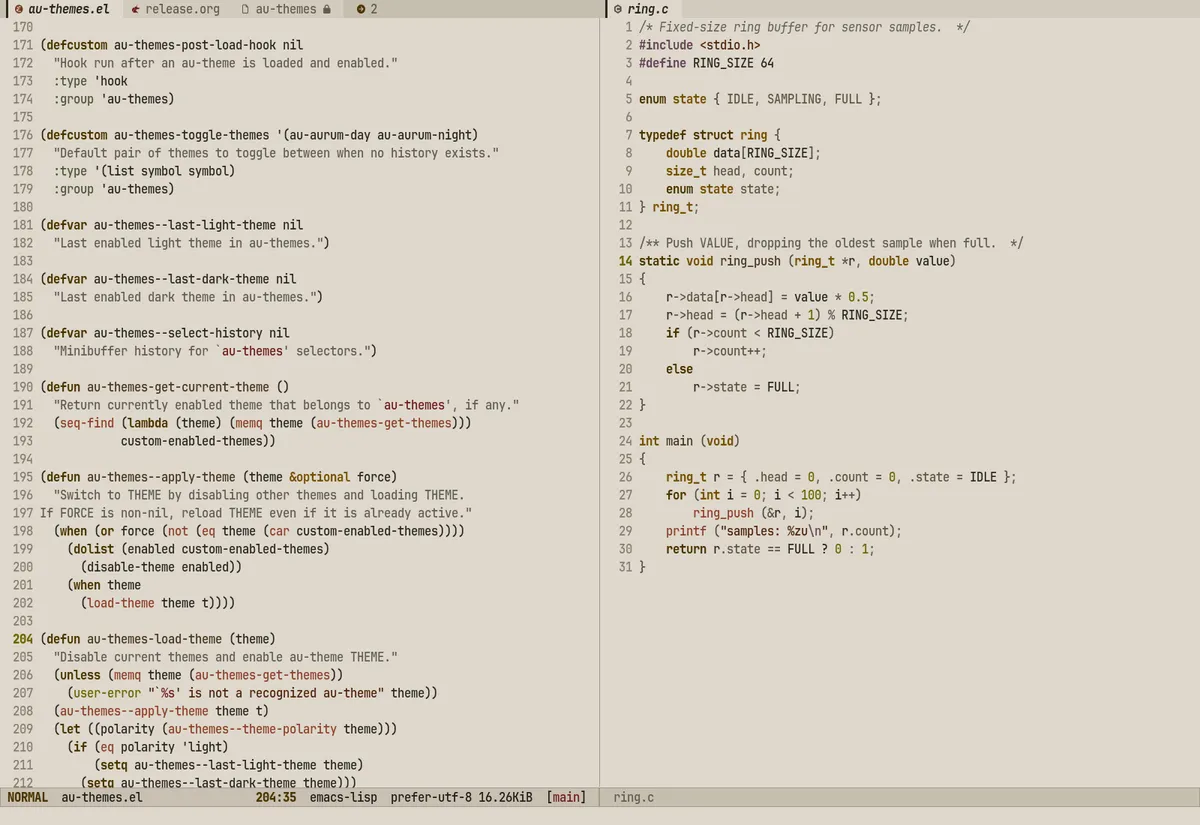Image resolution: width=1200 pixels, height=825 pixels.
Task: Click the lock icon on au-themes tab
Action: tap(327, 9)
